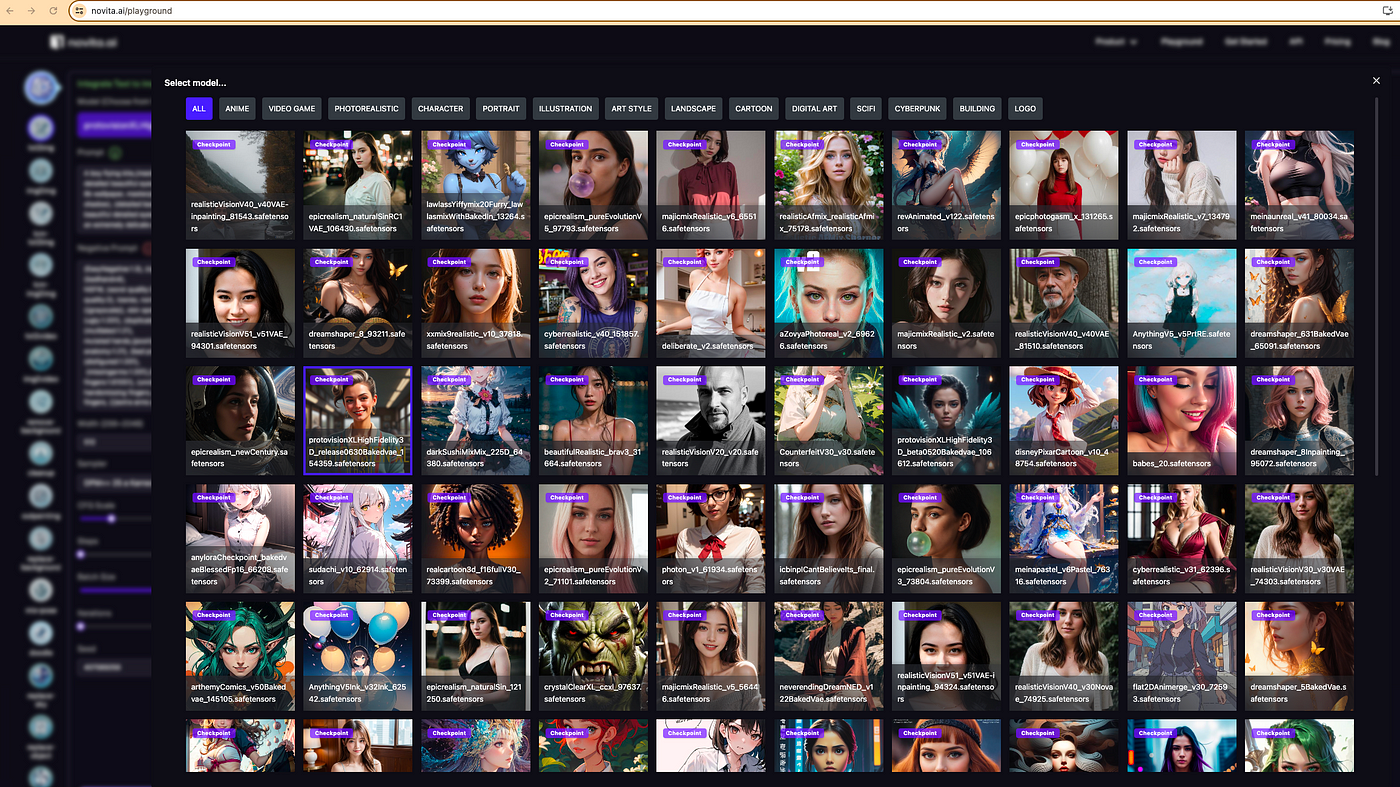The width and height of the screenshot is (1400, 787).
Task: Select flat2DAnimerge_v30 model card
Action: 1182,656
